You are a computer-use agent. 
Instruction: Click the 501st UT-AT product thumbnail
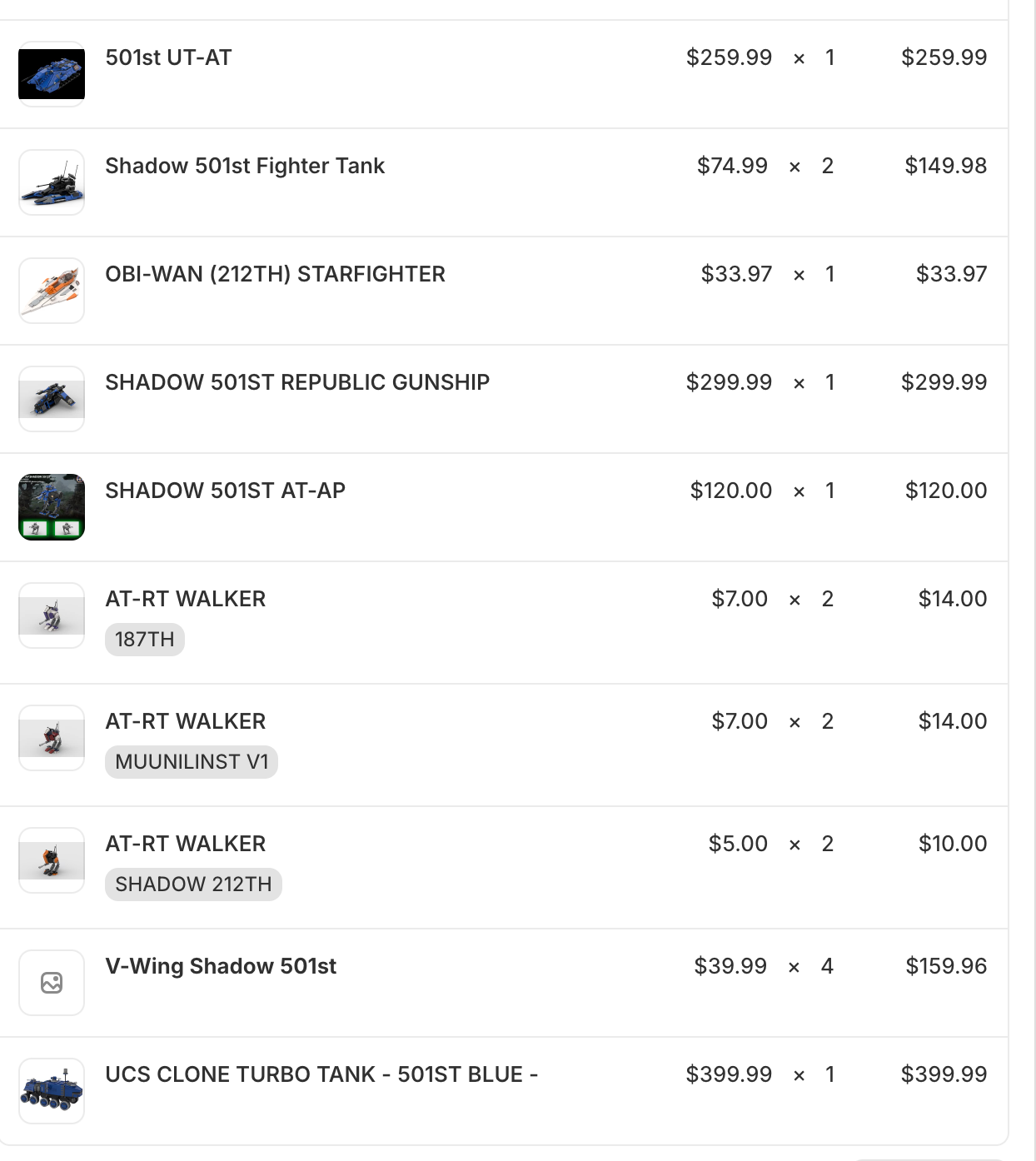tap(52, 74)
